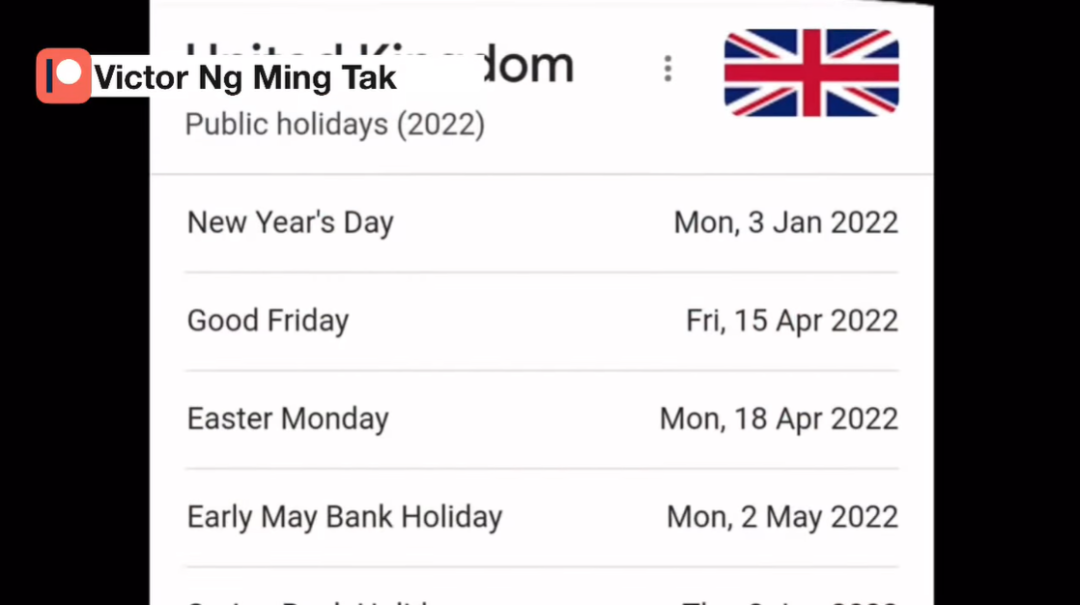The height and width of the screenshot is (605, 1080).
Task: Click the Victor Ng Ming Tak name
Action: coord(245,77)
